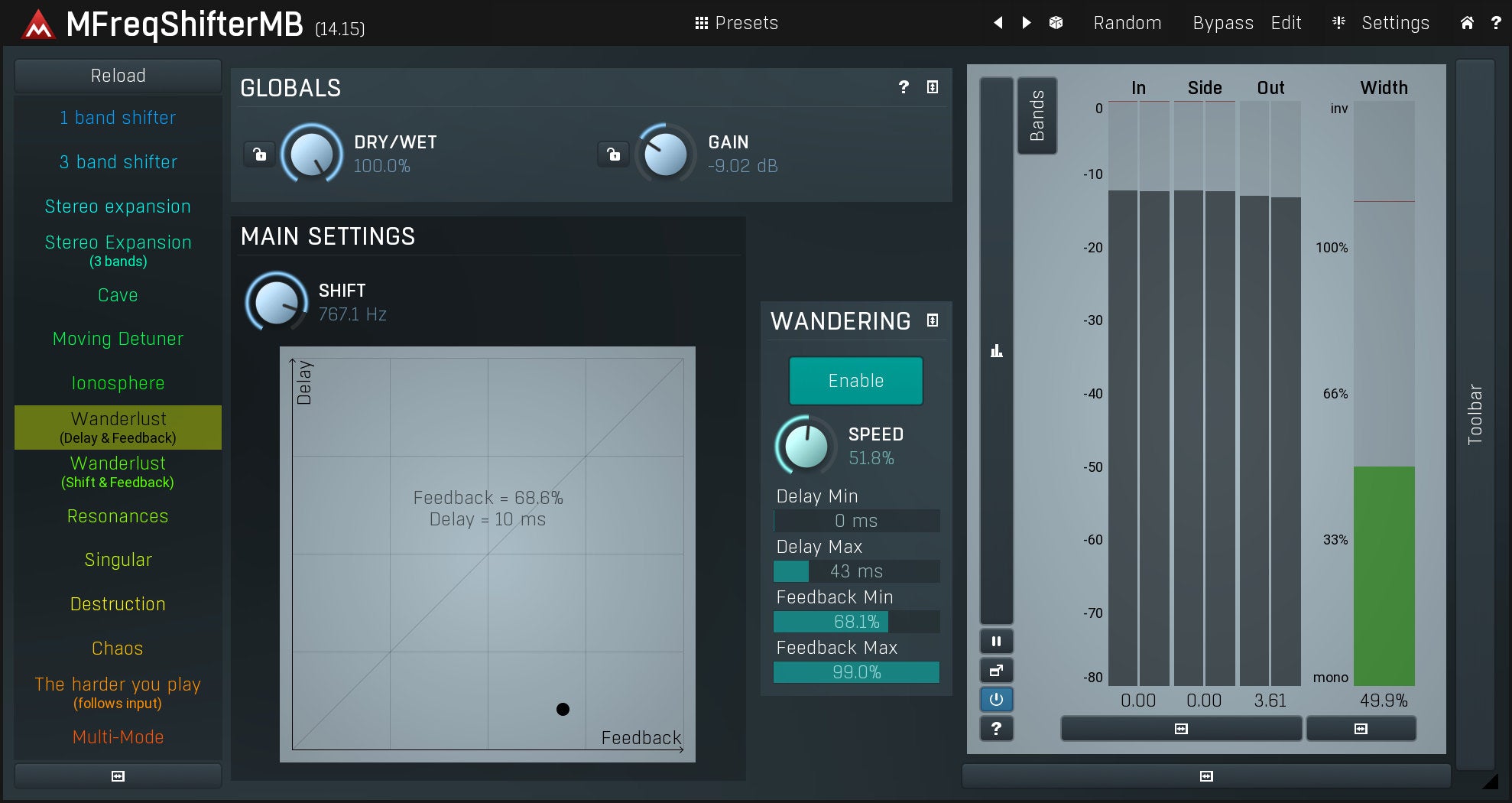Click the home icon in top bar

point(1466,23)
